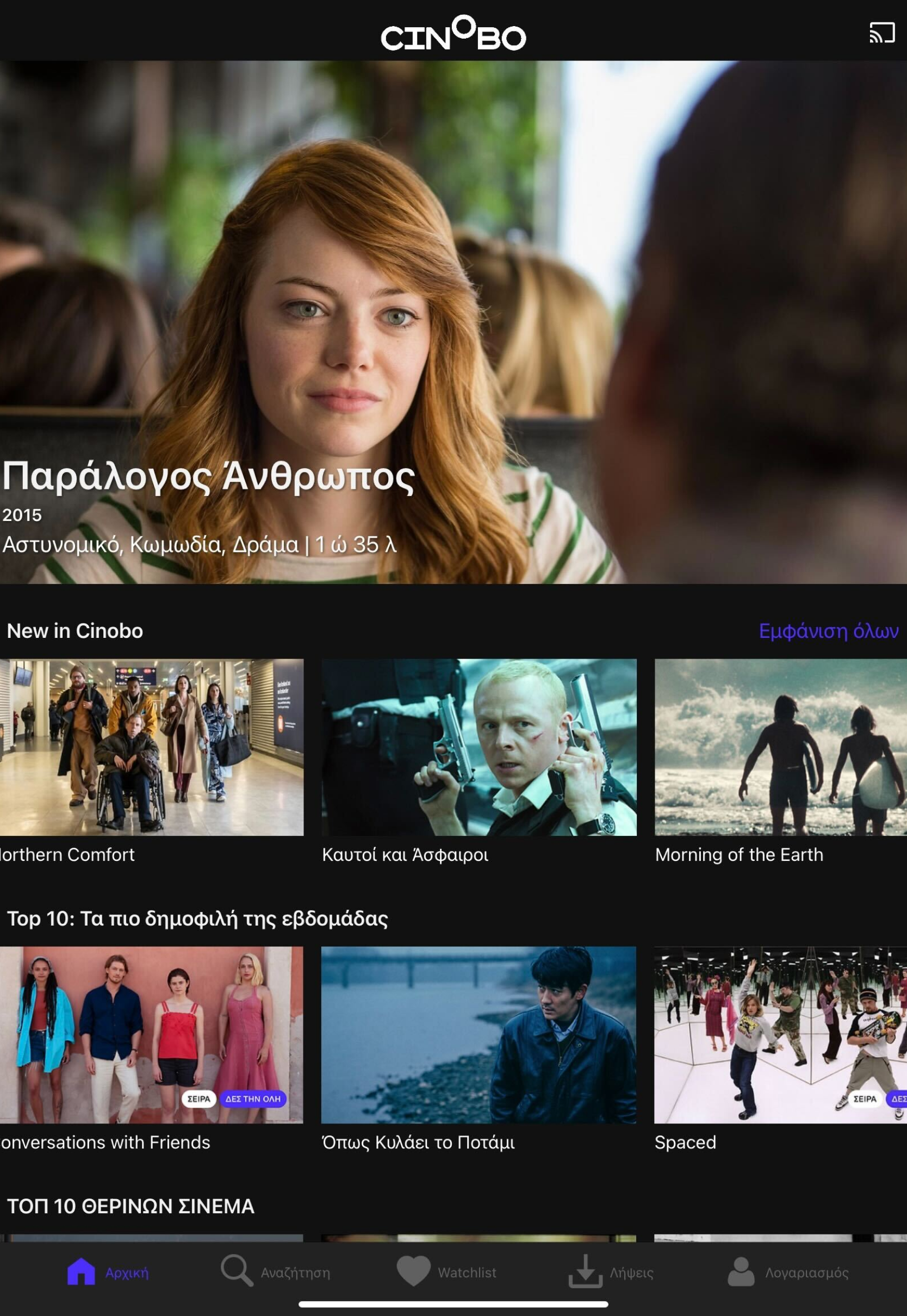The height and width of the screenshot is (1316, 907).
Task: Select the Watchlist tab label
Action: [467, 1273]
